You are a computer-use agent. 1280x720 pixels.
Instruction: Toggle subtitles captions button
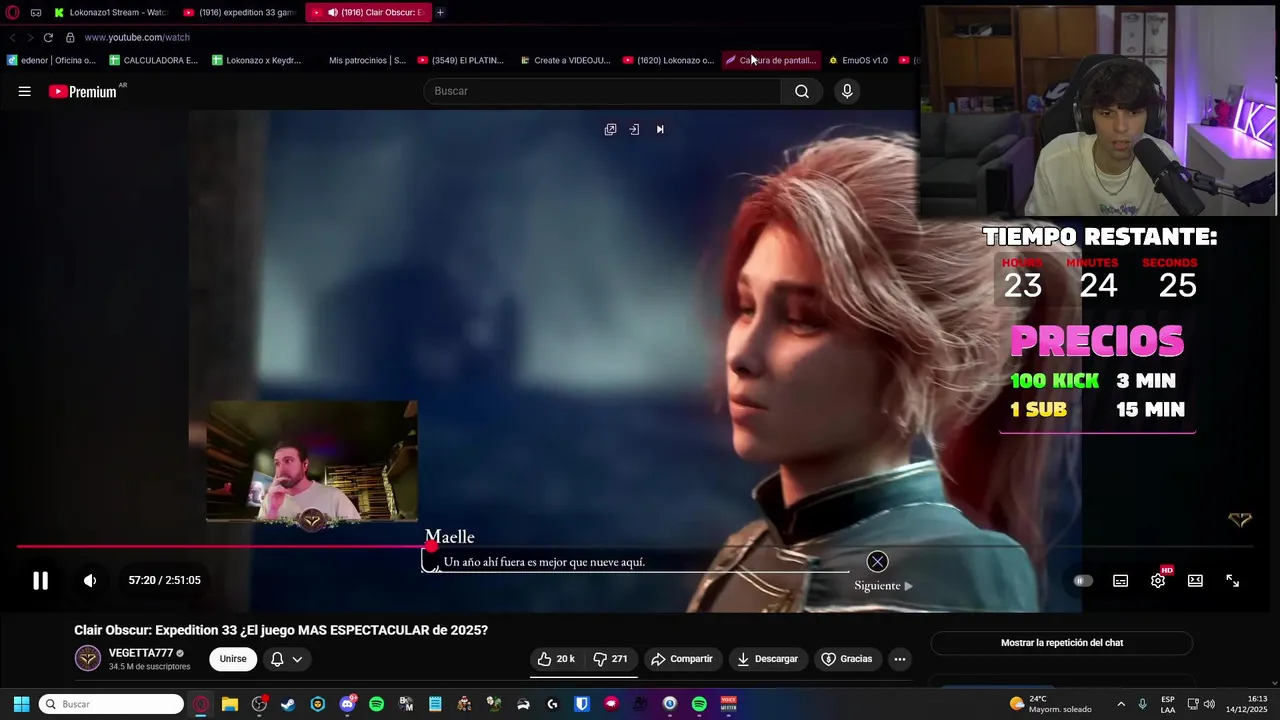point(1121,581)
